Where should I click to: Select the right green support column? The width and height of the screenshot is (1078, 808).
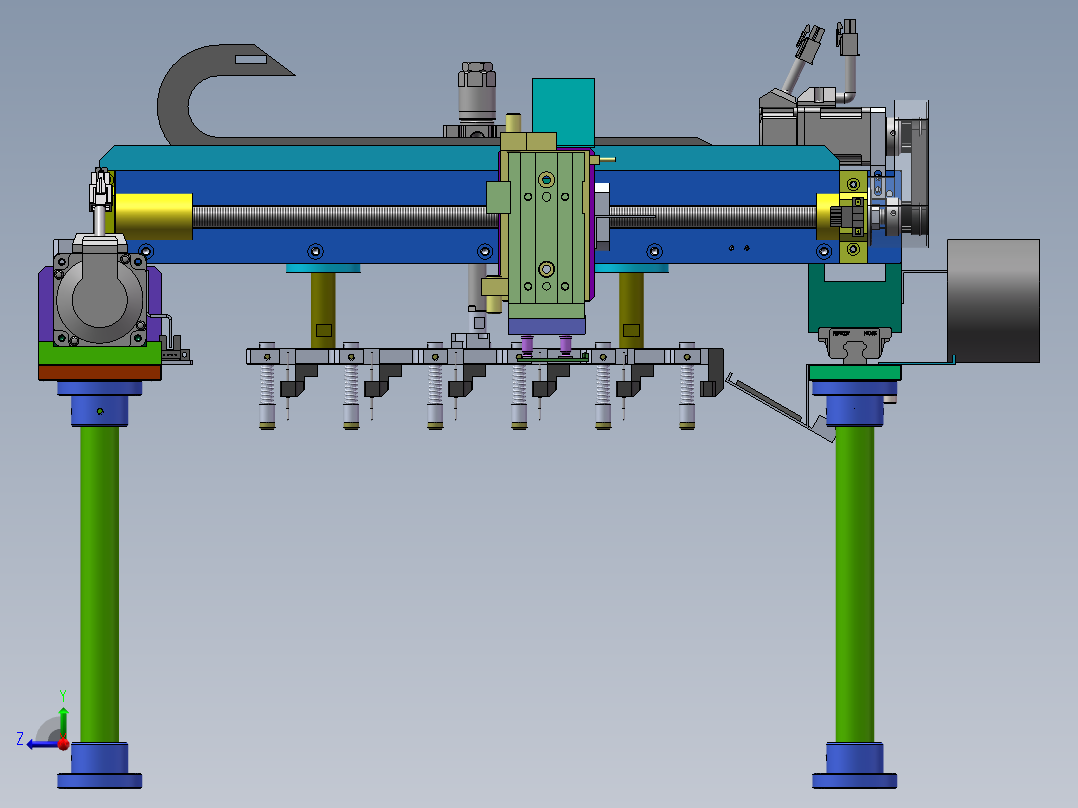(x=855, y=583)
